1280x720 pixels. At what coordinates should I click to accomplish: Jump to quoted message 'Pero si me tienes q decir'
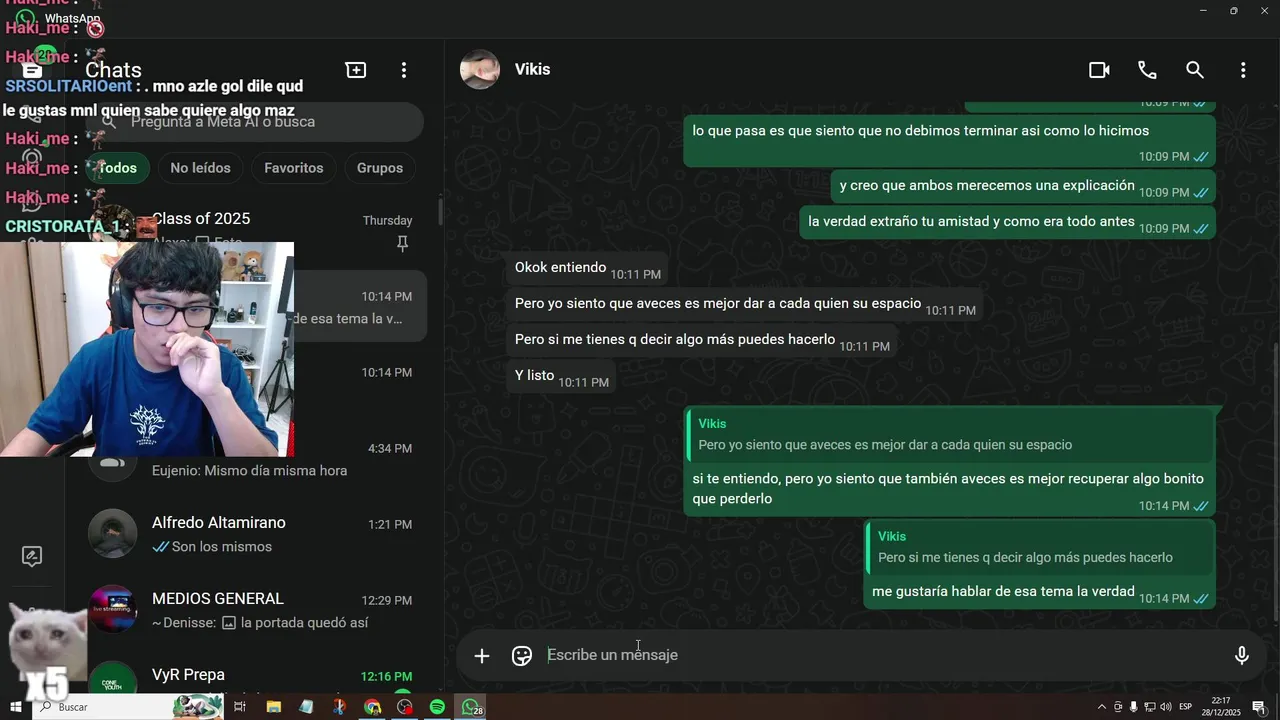tap(1040, 547)
